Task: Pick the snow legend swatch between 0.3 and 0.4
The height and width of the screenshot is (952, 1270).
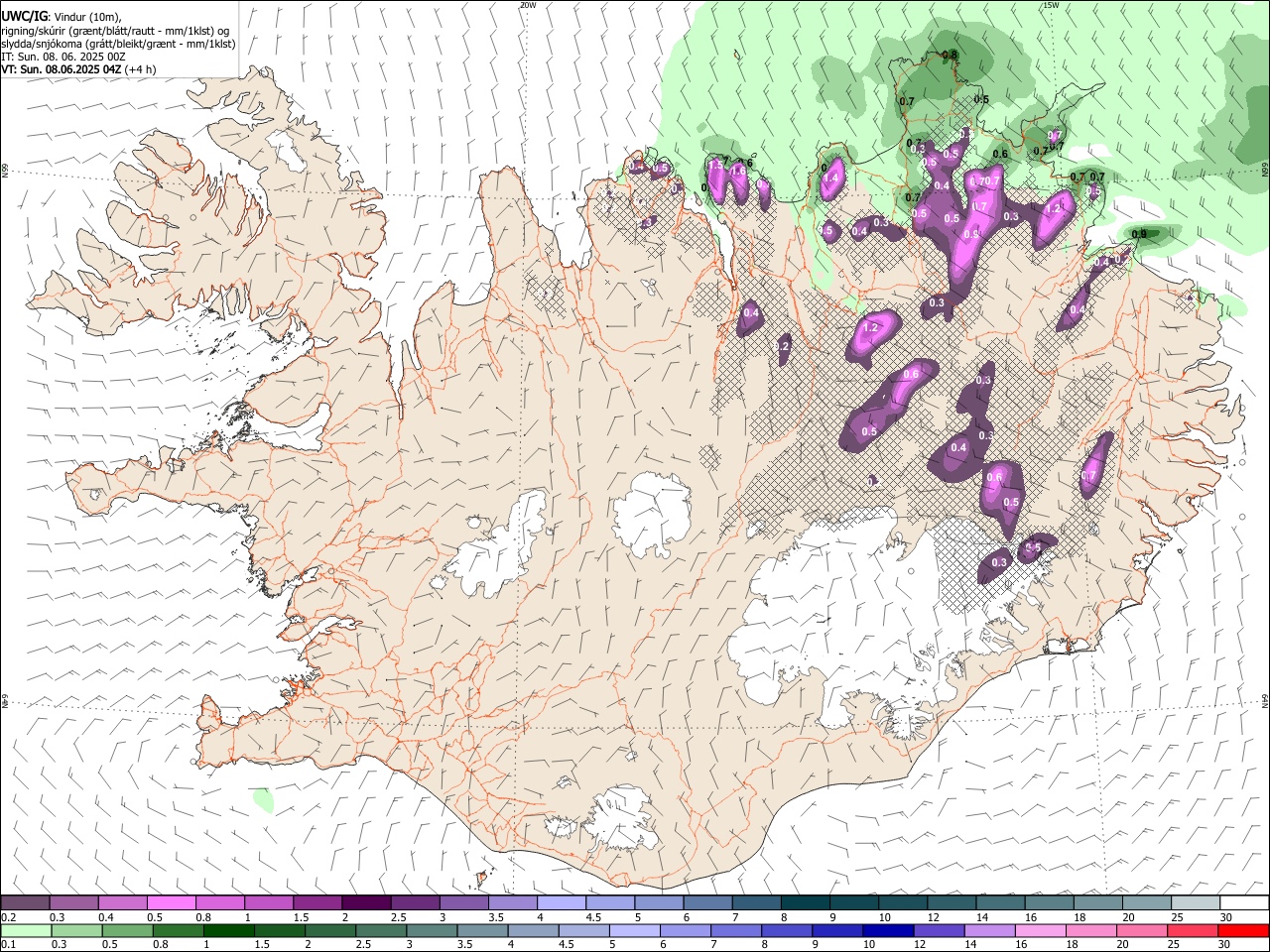Action: click(73, 903)
